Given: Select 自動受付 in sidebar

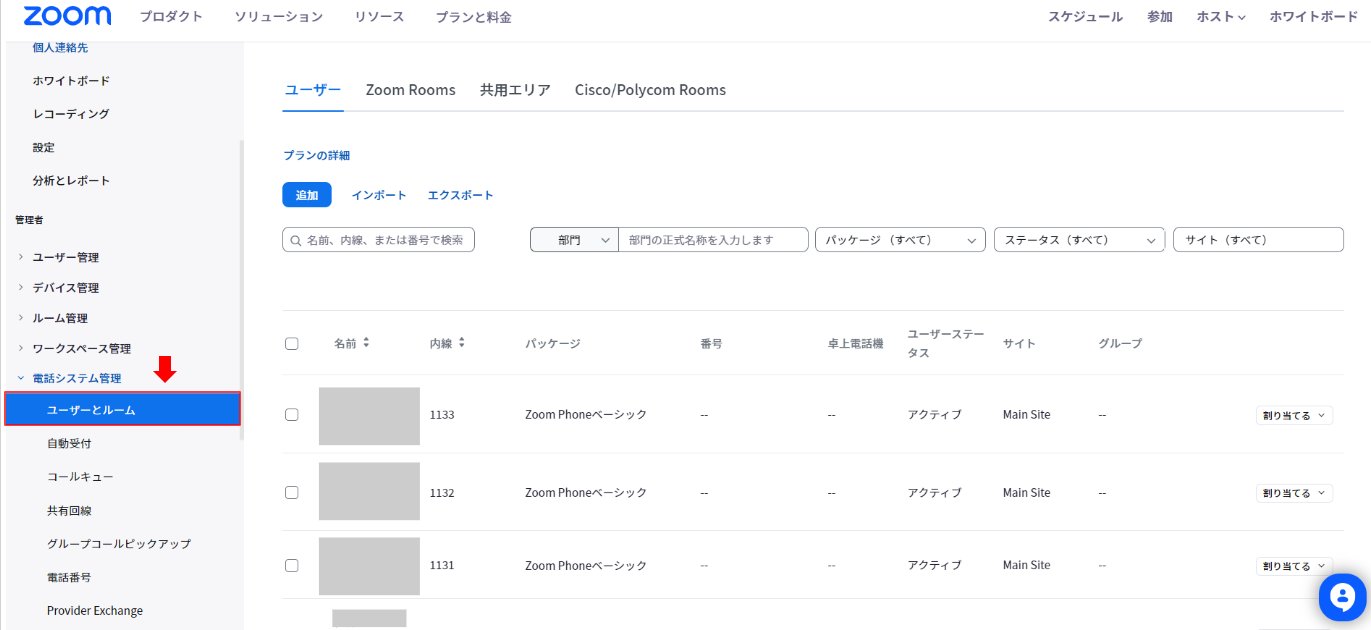Looking at the screenshot, I should pos(69,443).
